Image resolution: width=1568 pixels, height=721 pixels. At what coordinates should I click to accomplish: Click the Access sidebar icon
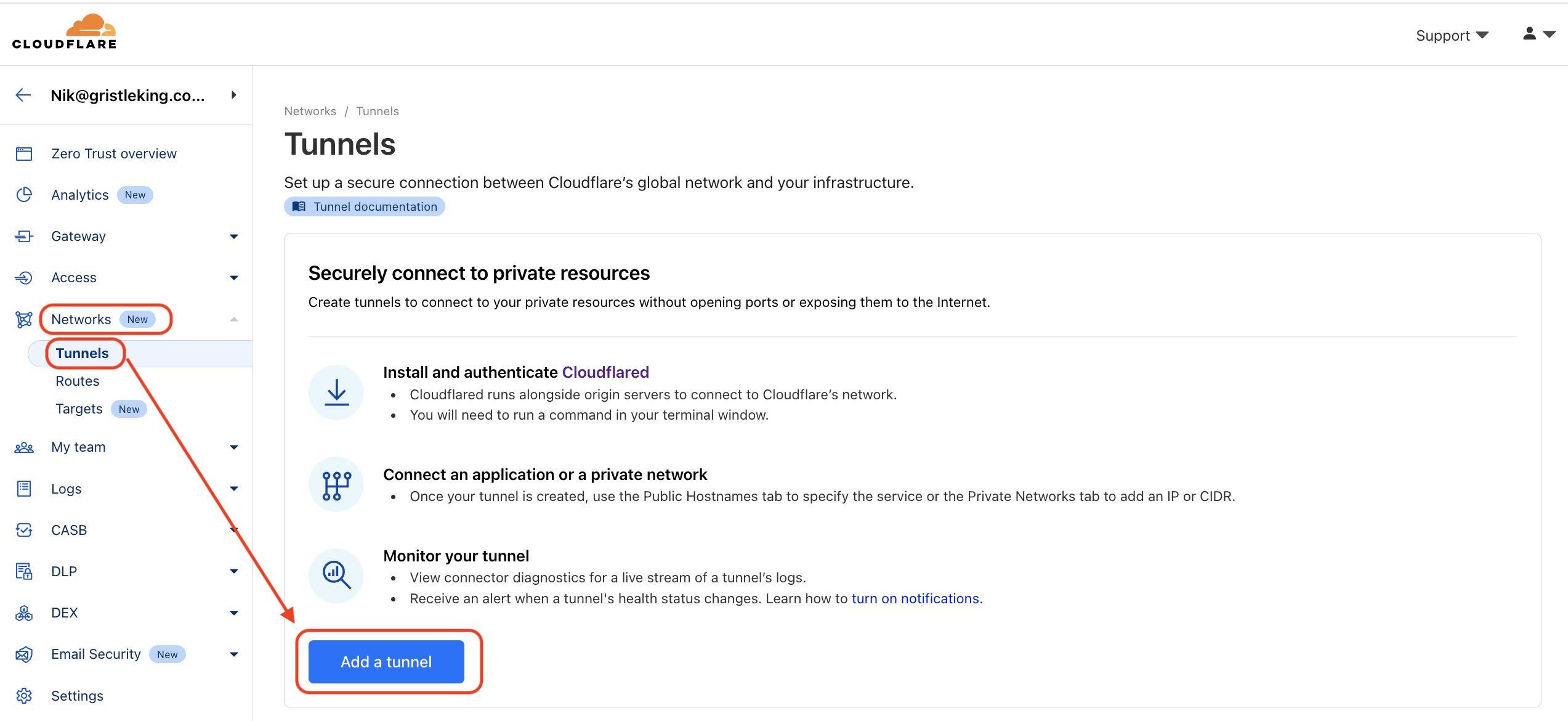click(x=24, y=278)
